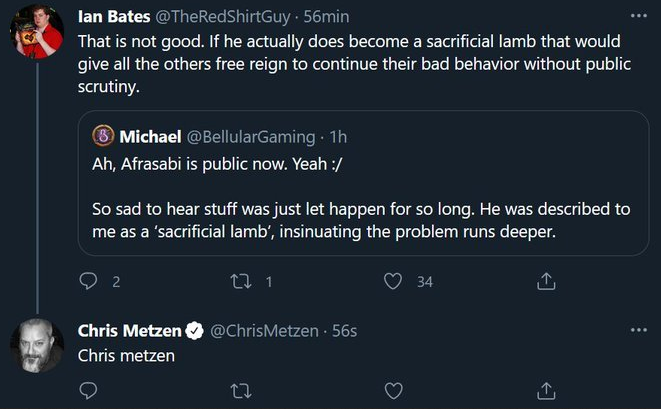Image resolution: width=661 pixels, height=409 pixels.
Task: Share Chris Metzen's tweet
Action: [x=547, y=390]
